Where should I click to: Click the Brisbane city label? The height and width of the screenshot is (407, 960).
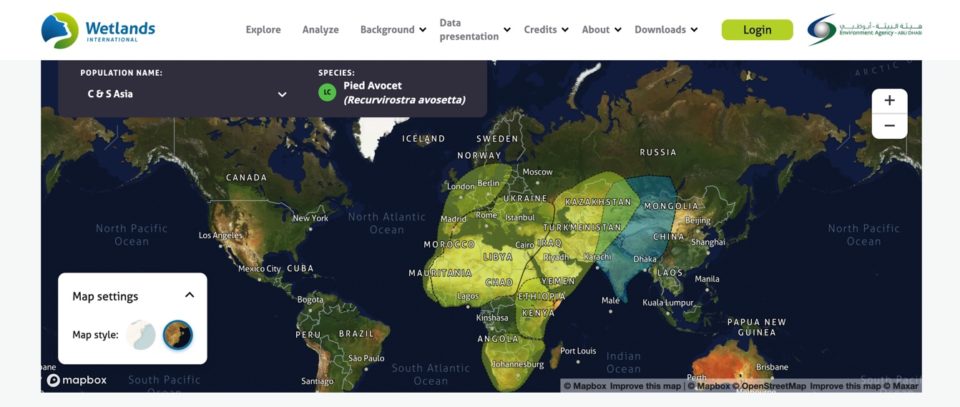point(772,367)
